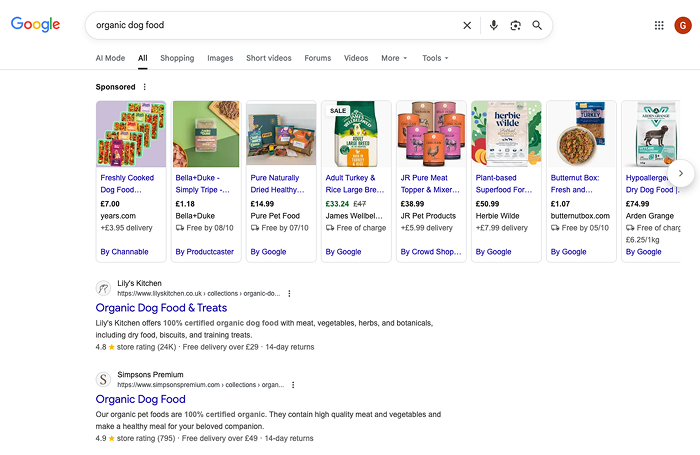Open Bella+Duke Simply Tripe product image
This screenshot has height=455, width=700.
click(206, 134)
